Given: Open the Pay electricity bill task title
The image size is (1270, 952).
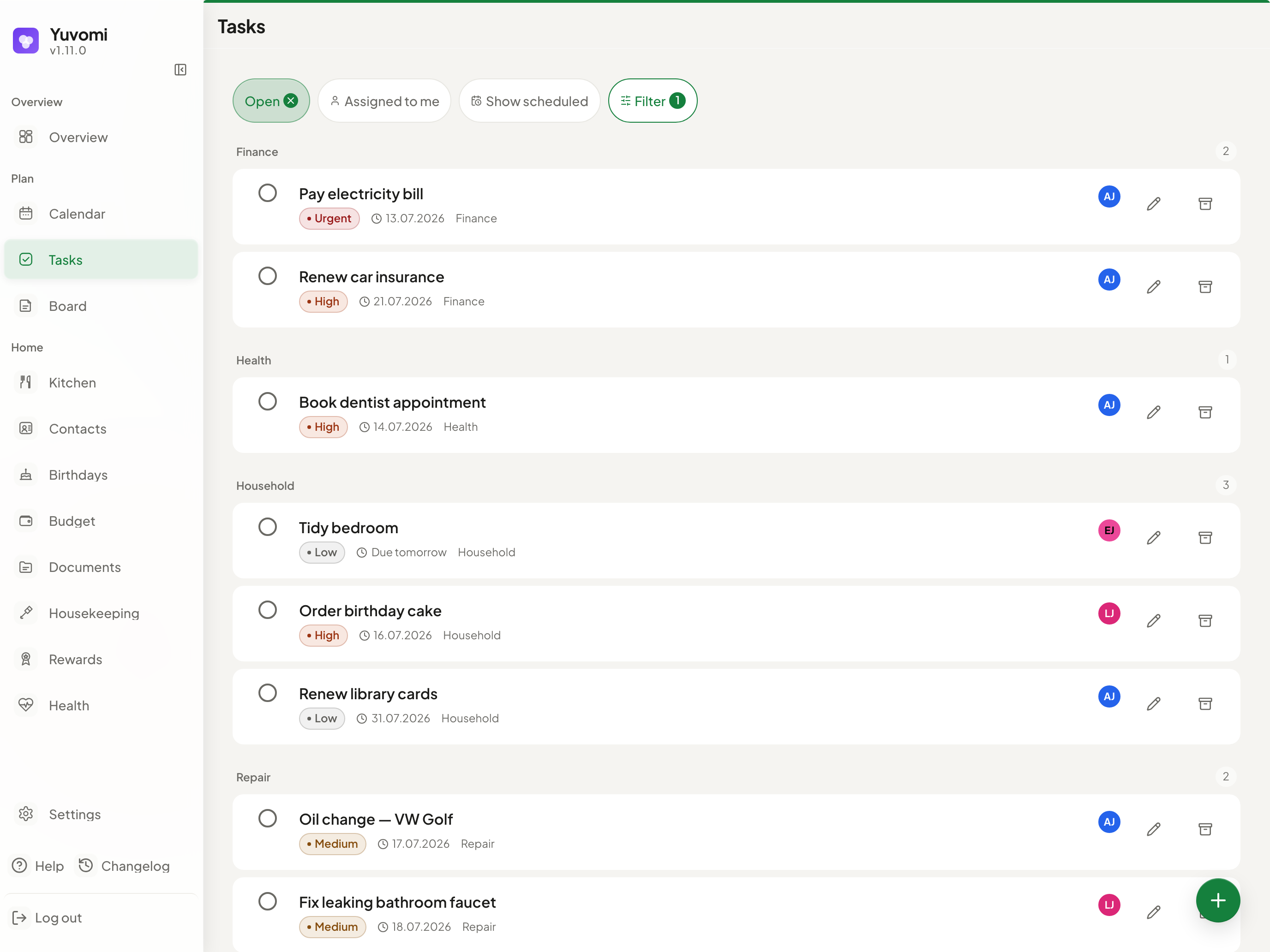Looking at the screenshot, I should pos(361,194).
